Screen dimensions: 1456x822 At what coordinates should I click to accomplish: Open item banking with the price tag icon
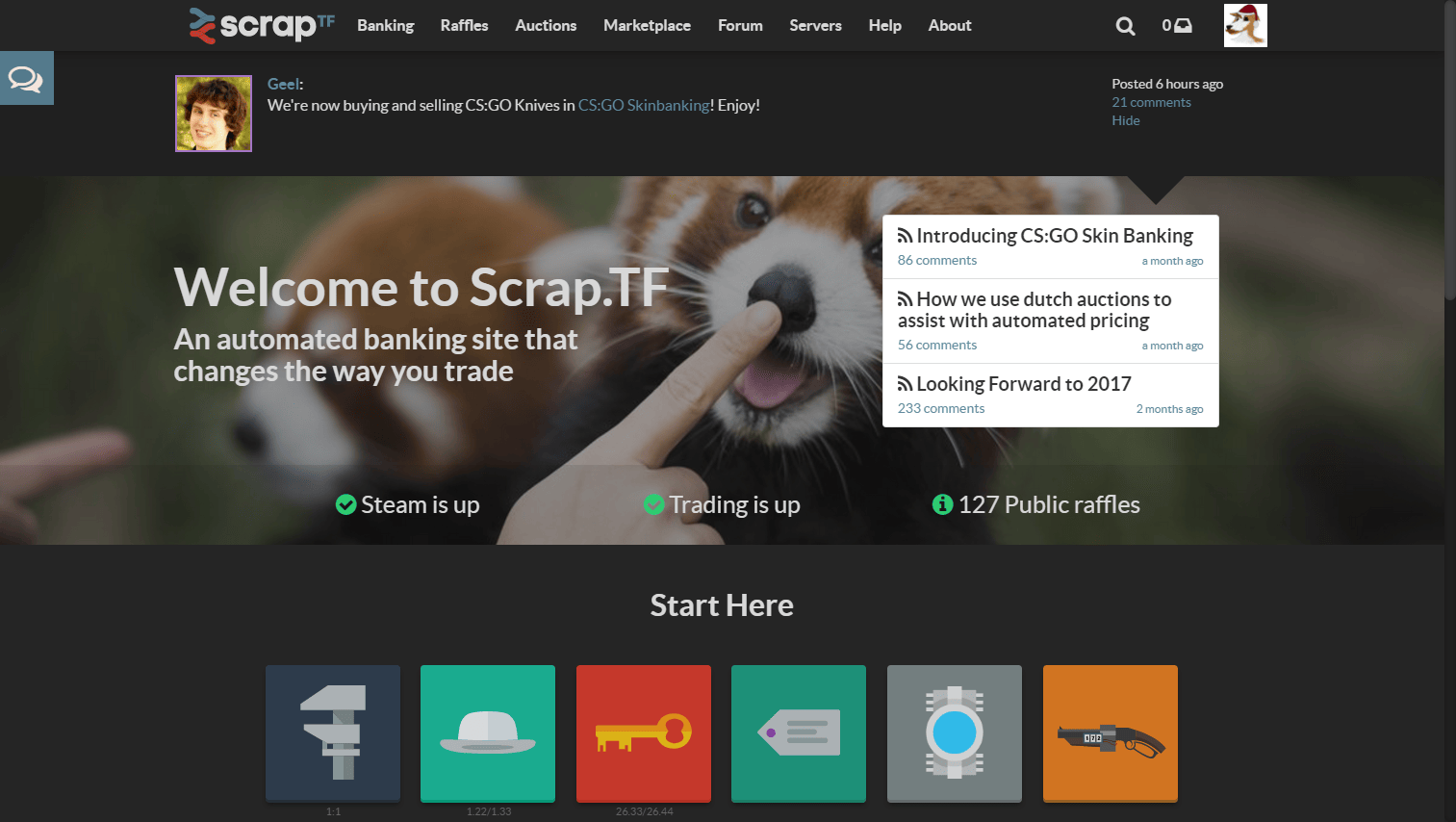[x=799, y=732]
